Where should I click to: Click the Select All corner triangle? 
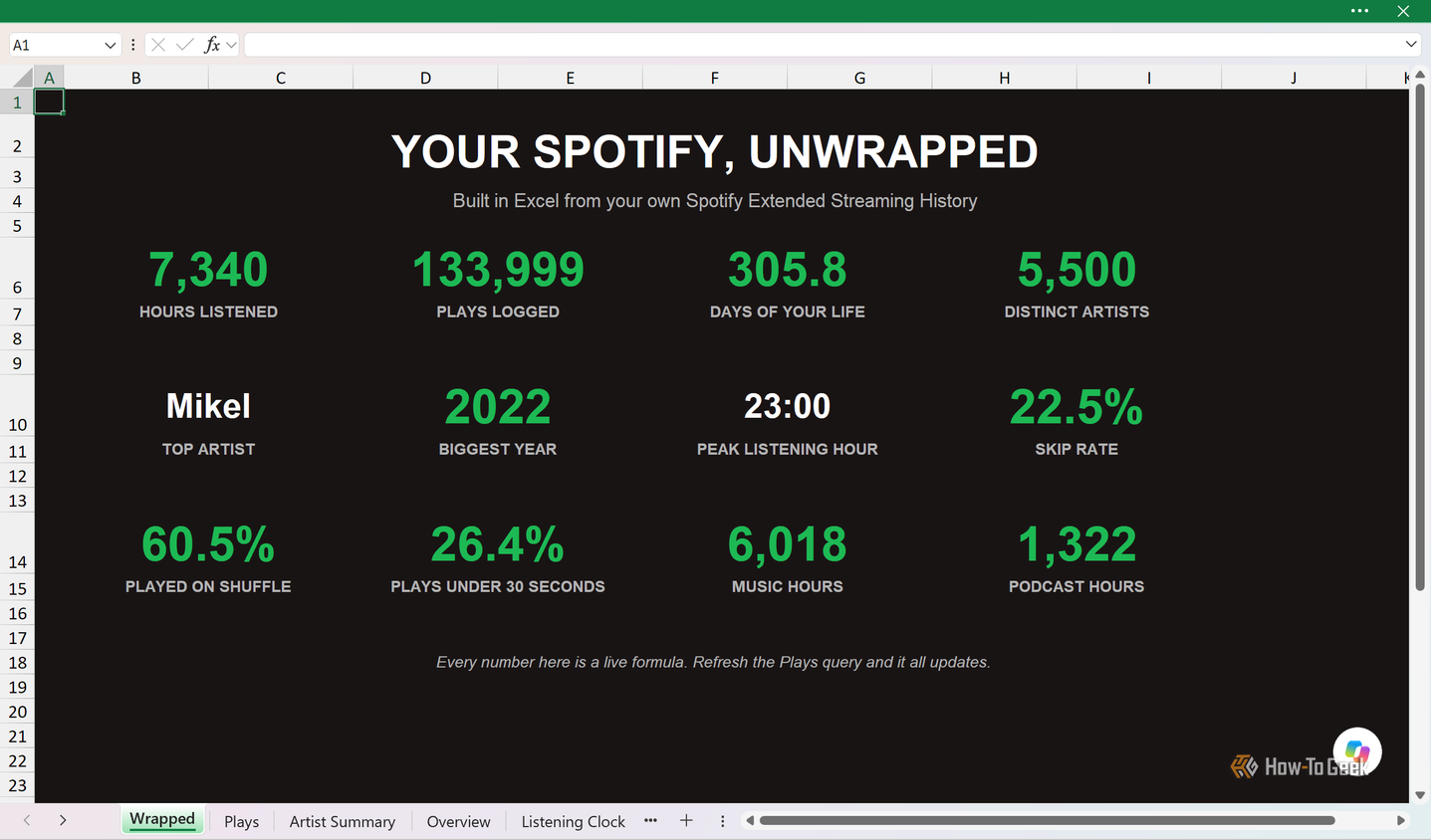[x=23, y=78]
